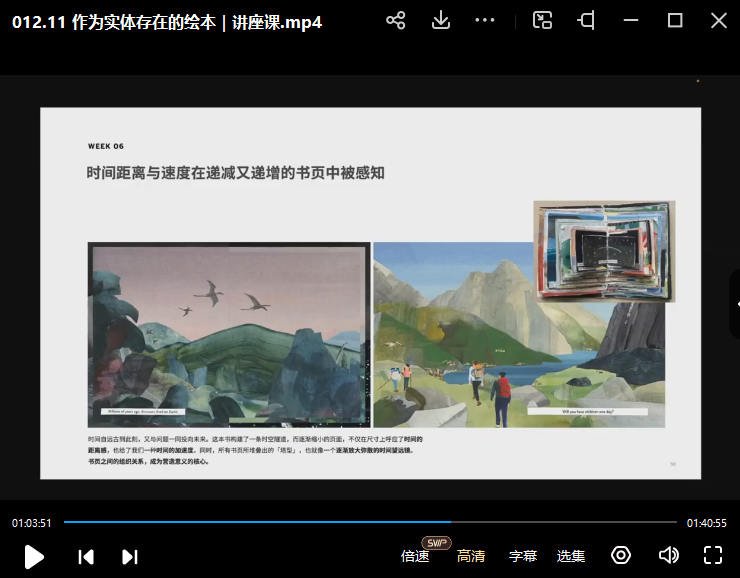Change video quality via 高清
The image size is (740, 578).
point(471,556)
